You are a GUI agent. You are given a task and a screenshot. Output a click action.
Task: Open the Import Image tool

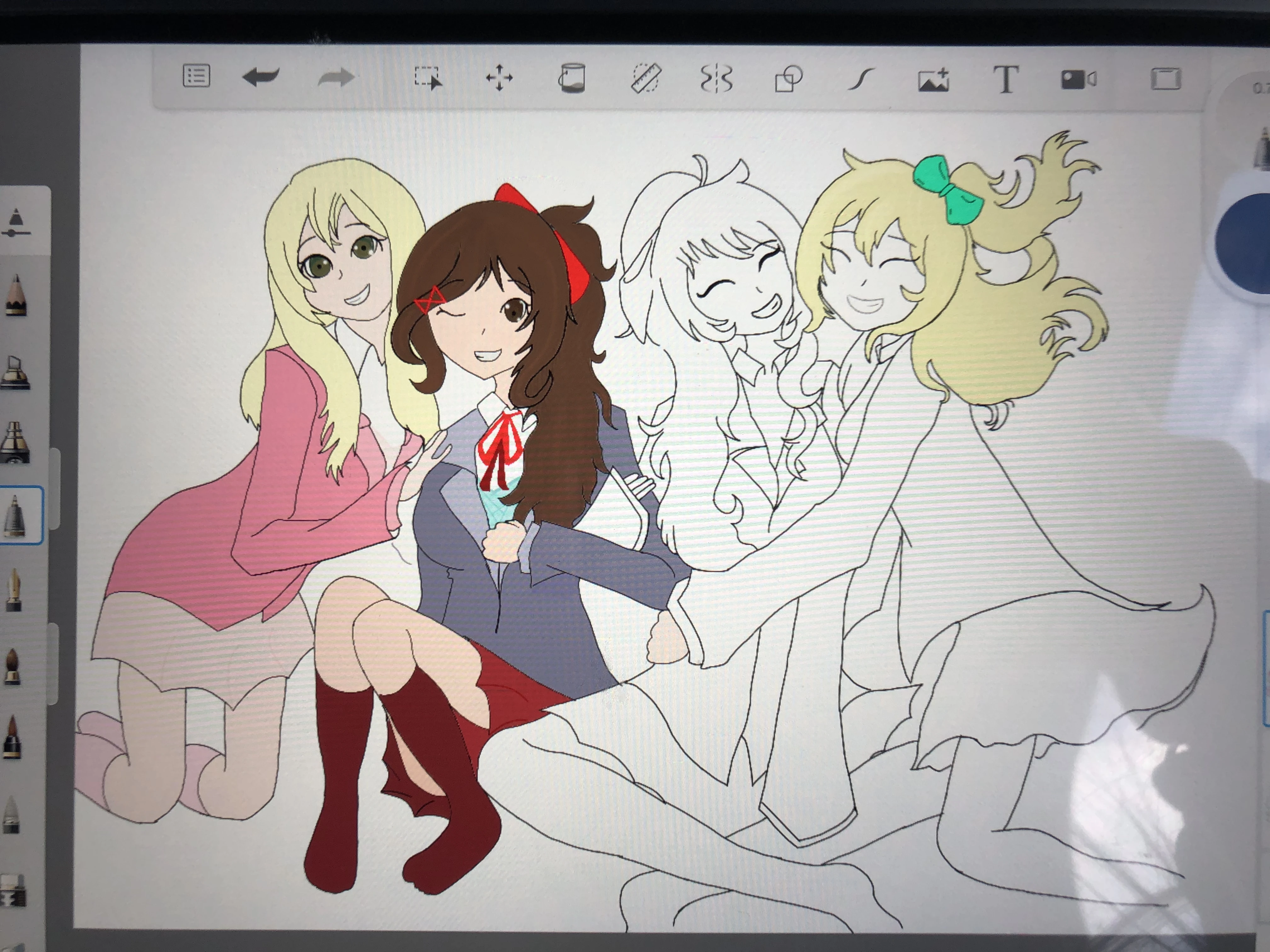934,80
